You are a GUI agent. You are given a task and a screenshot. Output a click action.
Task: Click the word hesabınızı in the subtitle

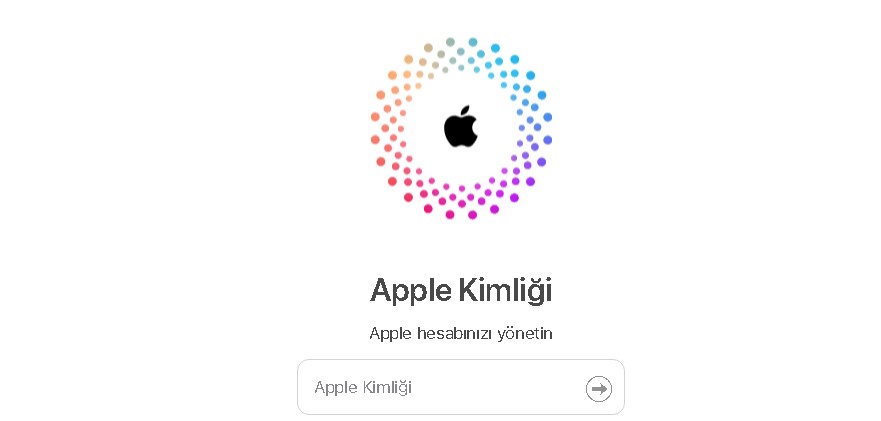click(x=456, y=333)
